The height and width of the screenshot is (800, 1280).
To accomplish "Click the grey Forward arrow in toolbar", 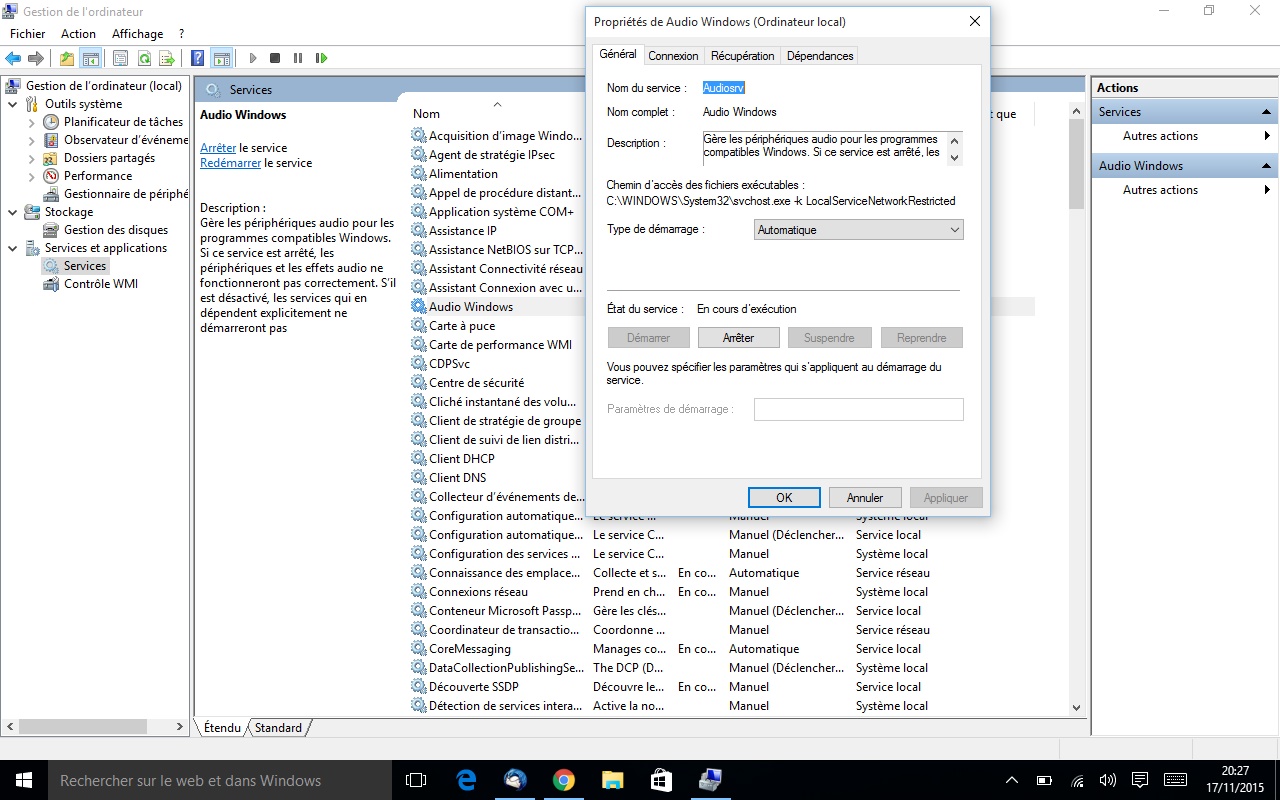I will pyautogui.click(x=36, y=58).
